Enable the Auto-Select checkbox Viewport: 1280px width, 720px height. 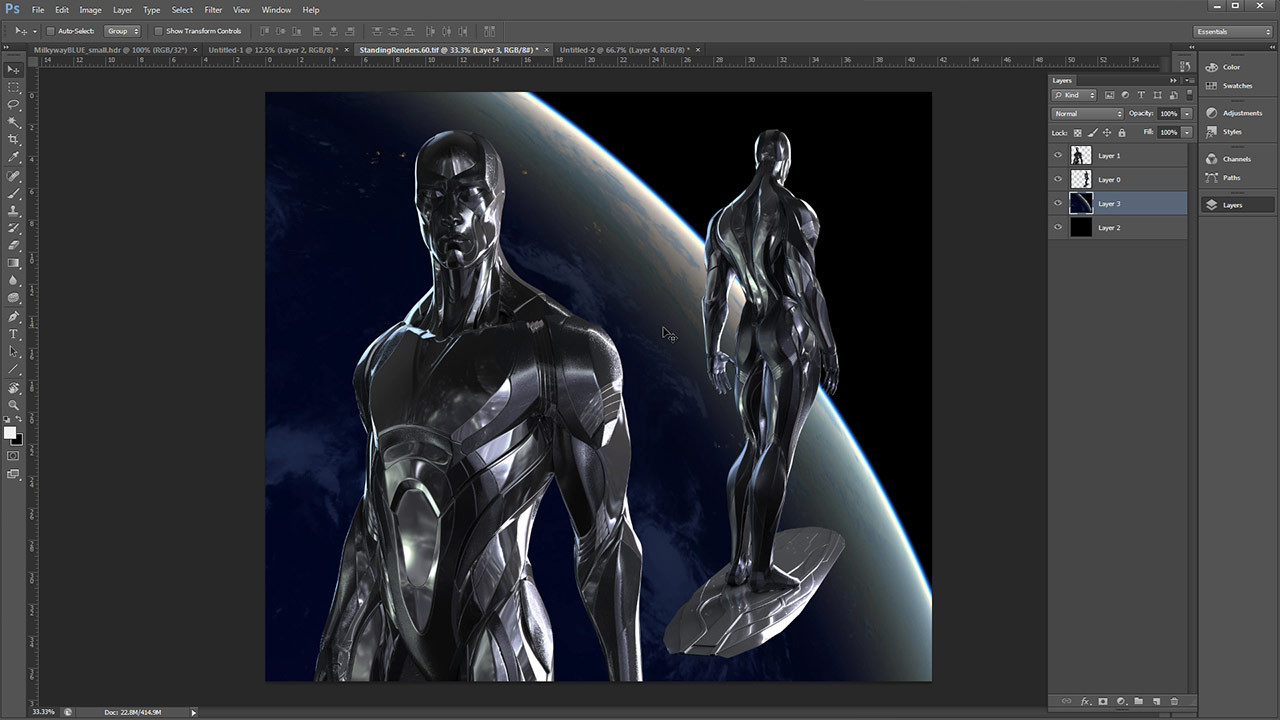pos(51,31)
